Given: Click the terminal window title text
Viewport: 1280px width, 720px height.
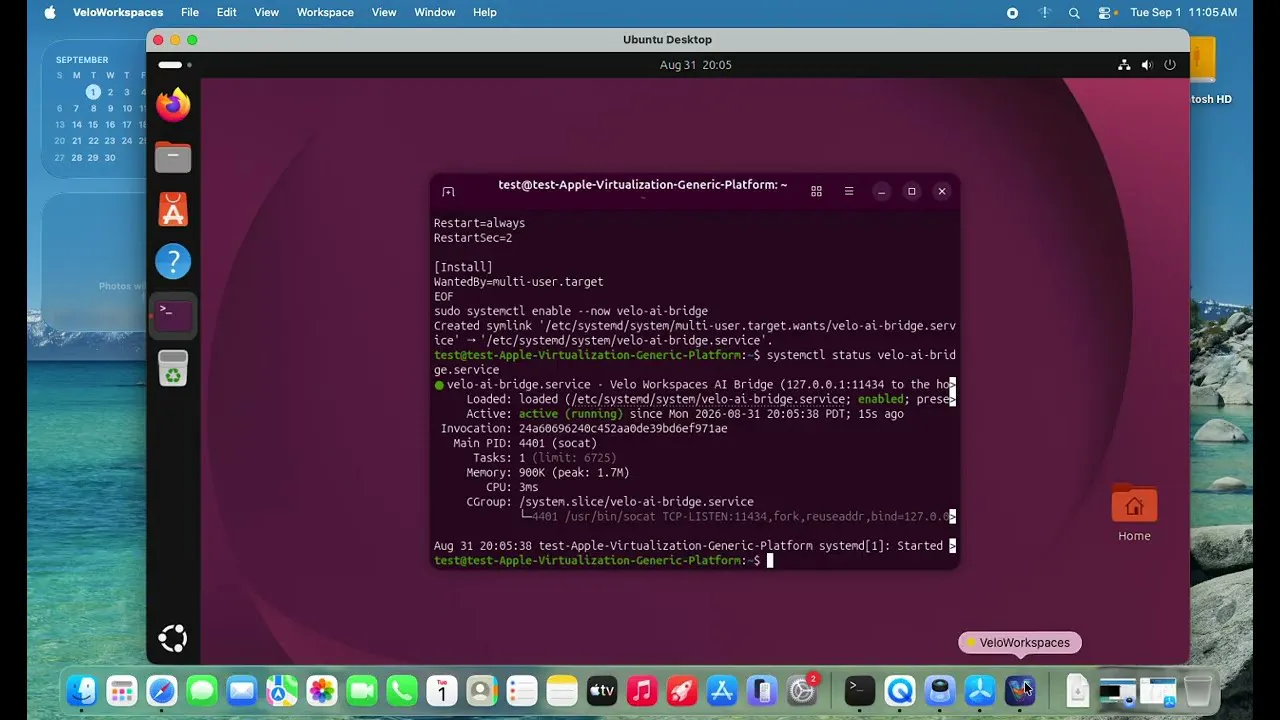Looking at the screenshot, I should 643,185.
